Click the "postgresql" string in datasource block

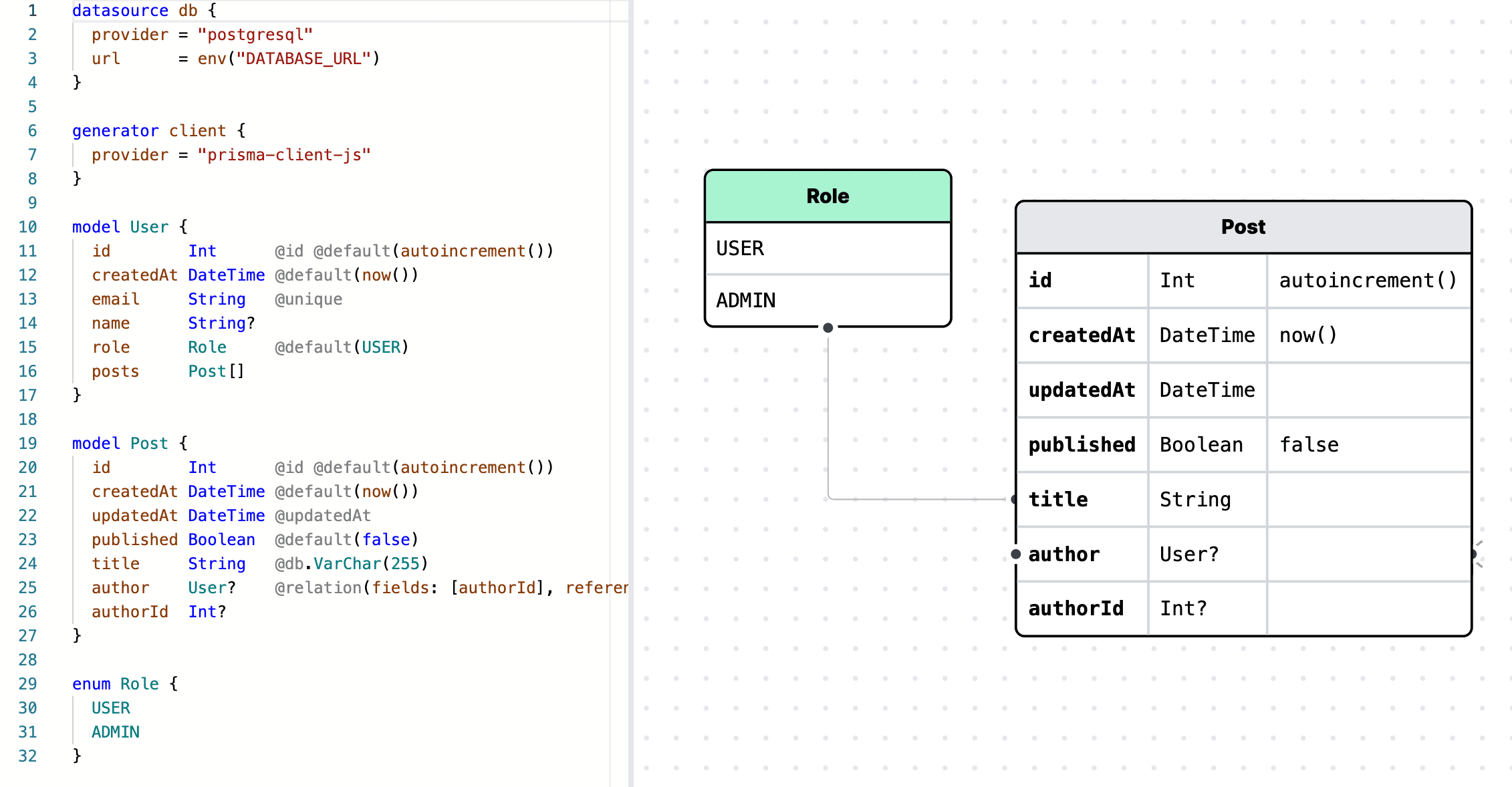[255, 35]
